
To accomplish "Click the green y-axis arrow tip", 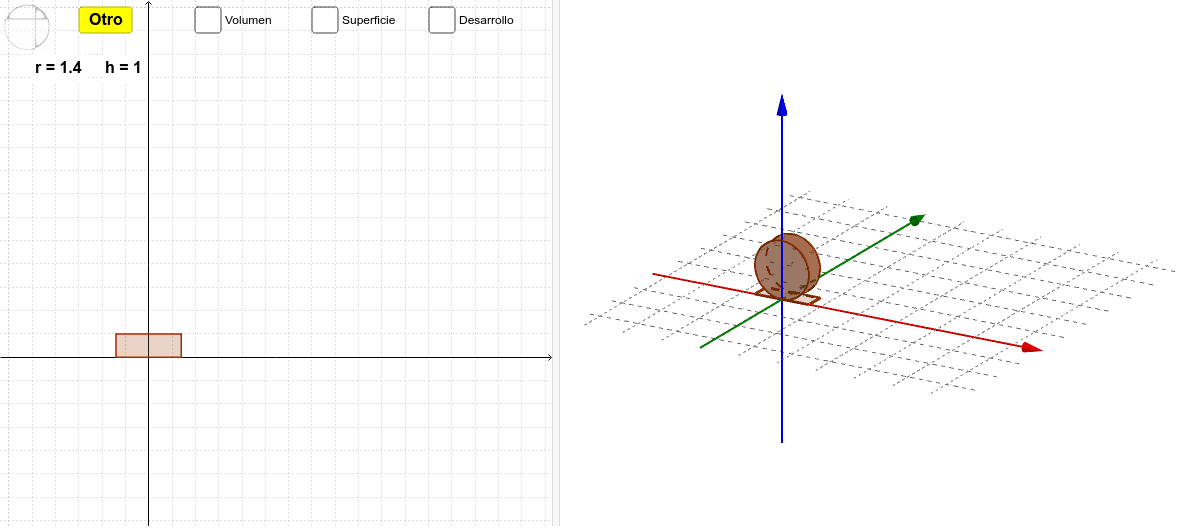I will pyautogui.click(x=917, y=219).
